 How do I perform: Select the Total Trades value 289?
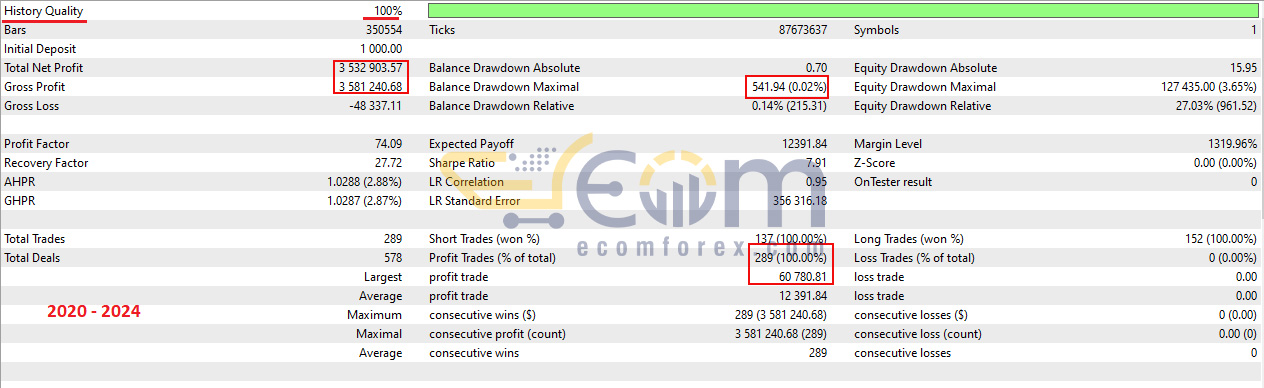(392, 239)
